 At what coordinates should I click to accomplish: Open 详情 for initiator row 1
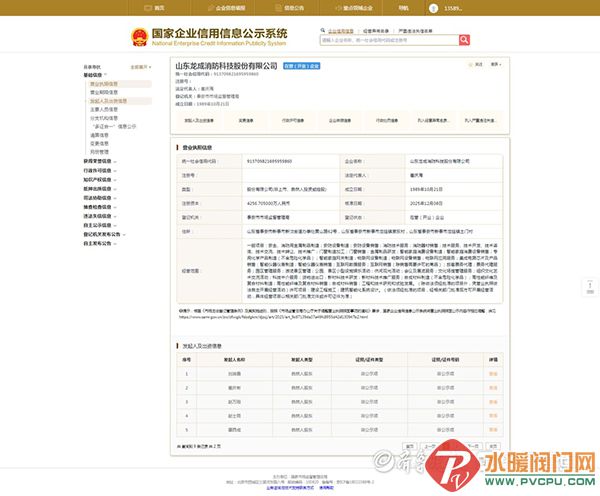click(493, 374)
